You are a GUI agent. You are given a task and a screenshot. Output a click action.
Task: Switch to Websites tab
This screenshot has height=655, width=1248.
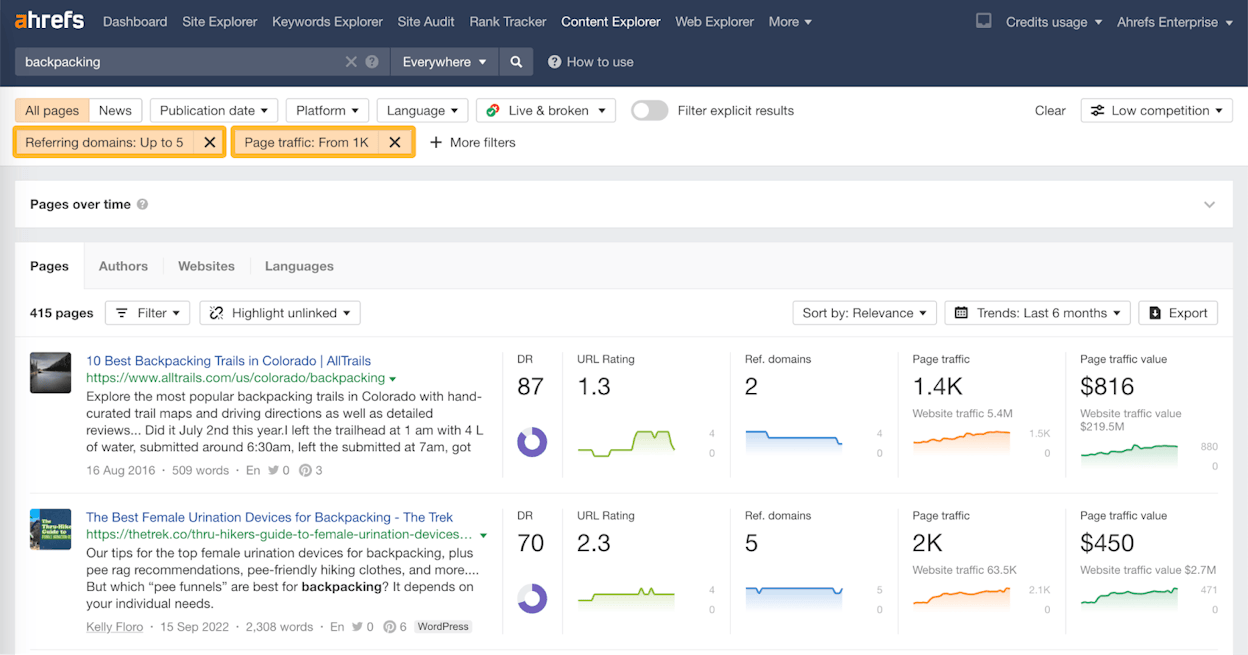(x=206, y=266)
